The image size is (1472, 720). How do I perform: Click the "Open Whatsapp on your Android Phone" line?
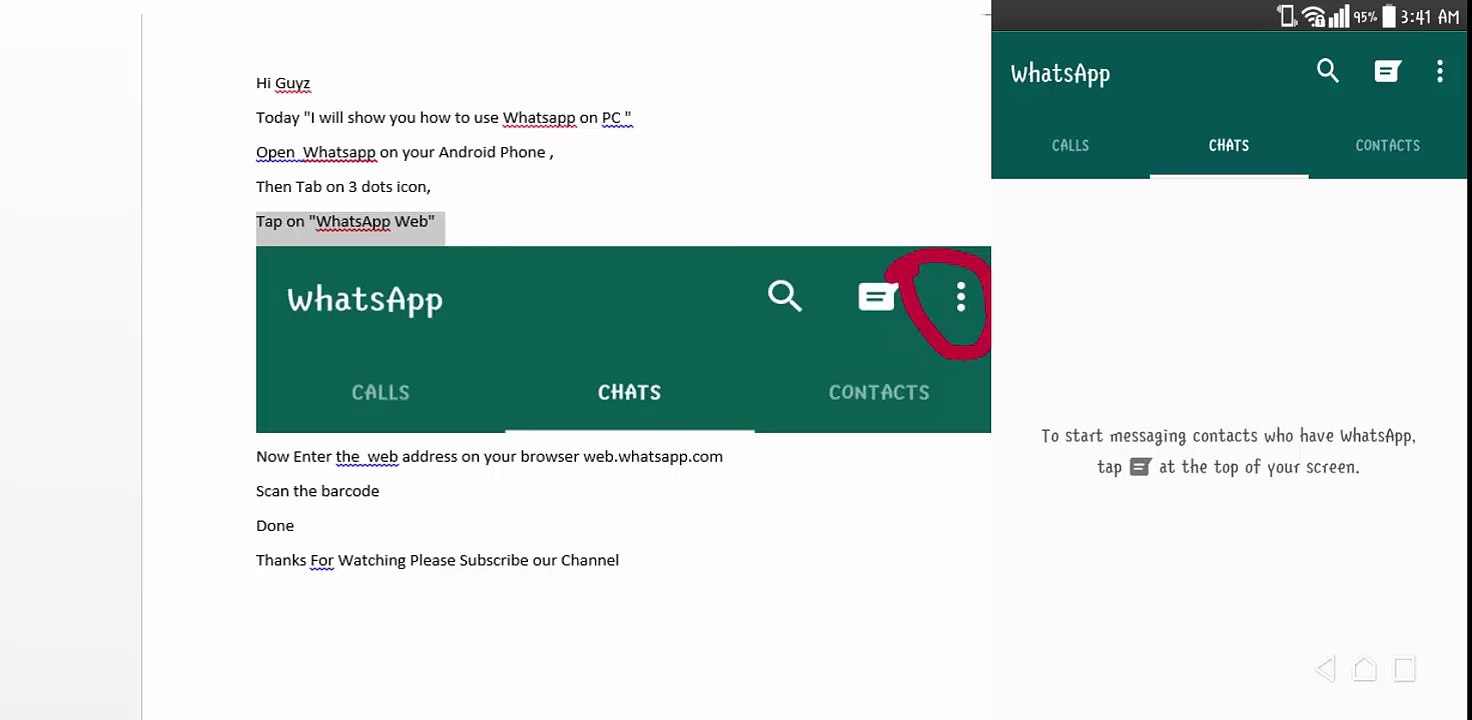pyautogui.click(x=404, y=152)
